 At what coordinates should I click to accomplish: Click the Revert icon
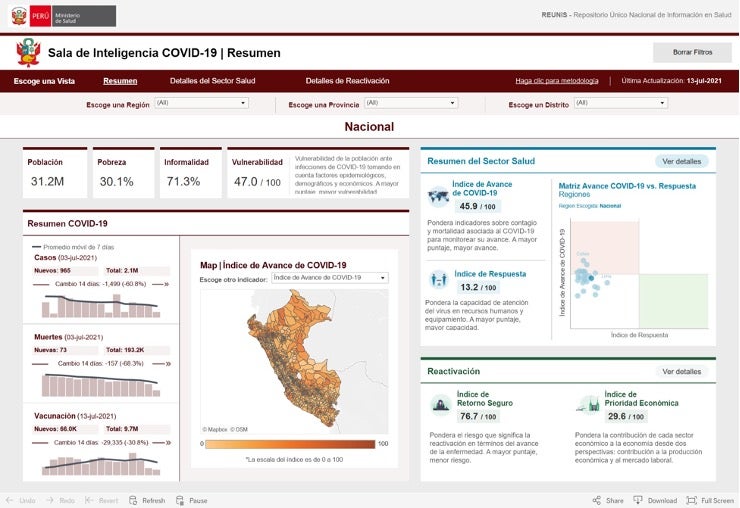tap(89, 500)
